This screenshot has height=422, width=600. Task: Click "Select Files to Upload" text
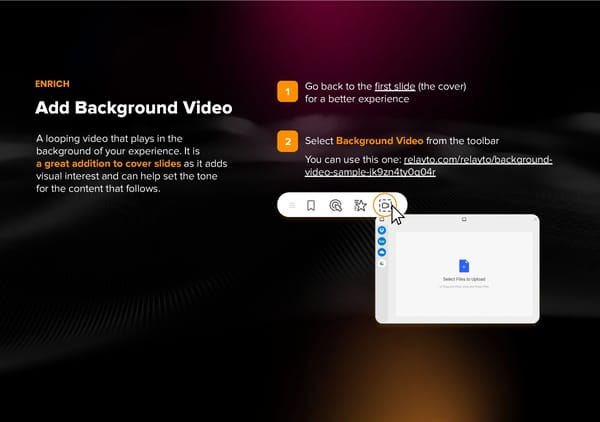click(464, 279)
